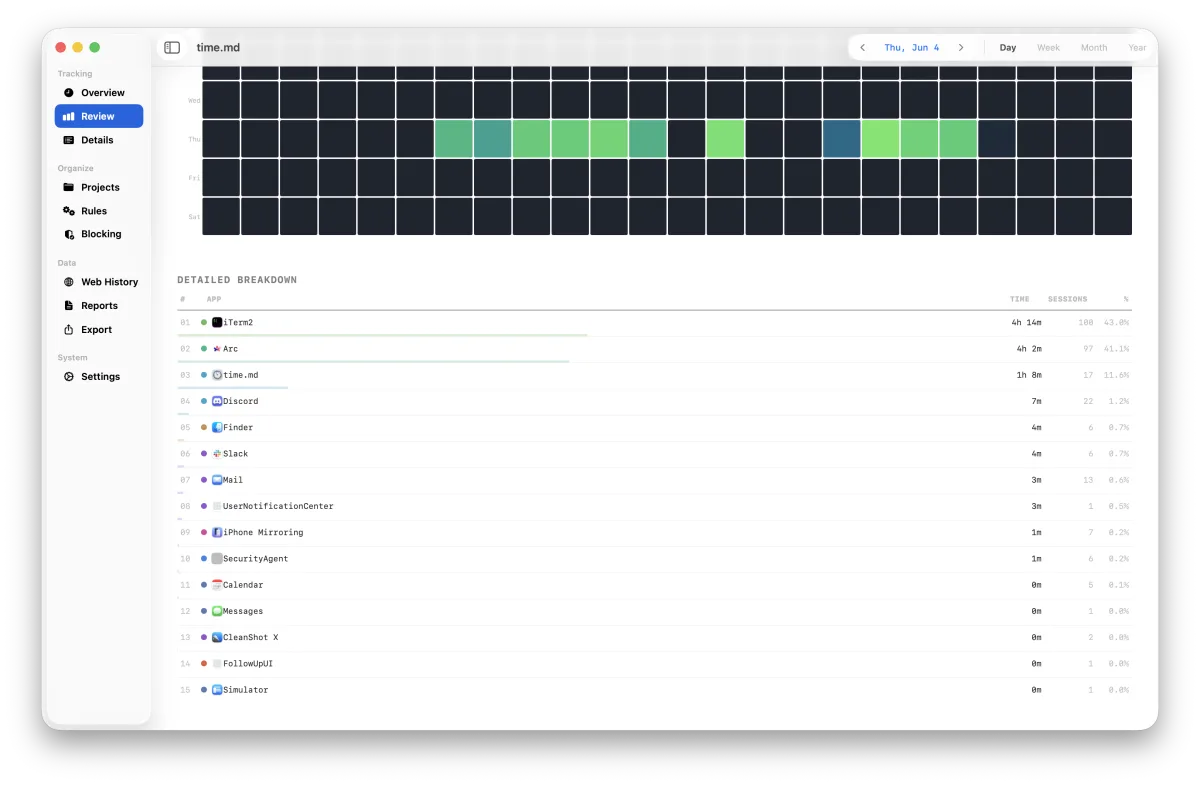Click the orange dot beside Finder

coord(204,427)
